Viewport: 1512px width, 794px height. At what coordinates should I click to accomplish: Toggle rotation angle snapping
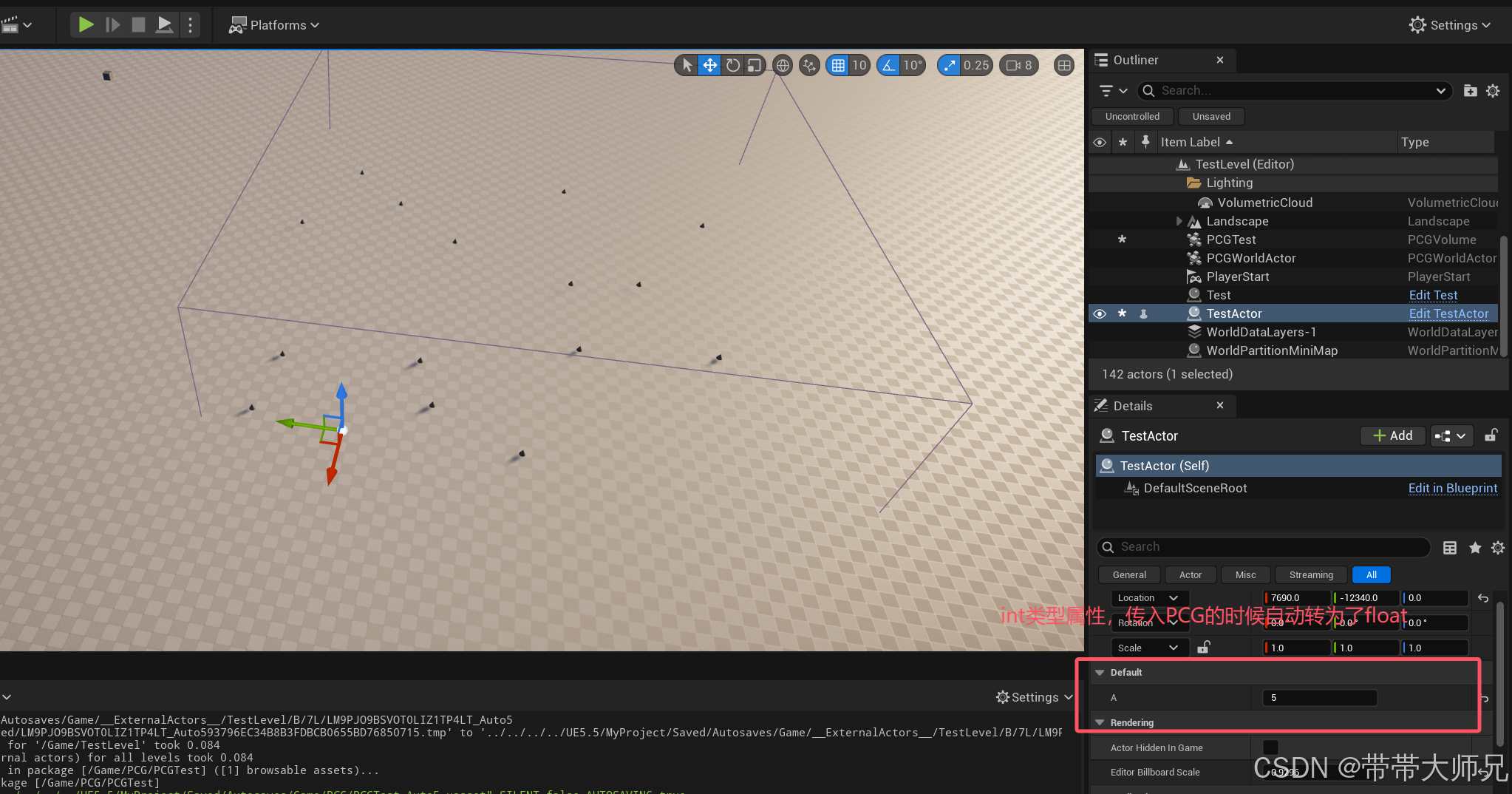coord(888,65)
